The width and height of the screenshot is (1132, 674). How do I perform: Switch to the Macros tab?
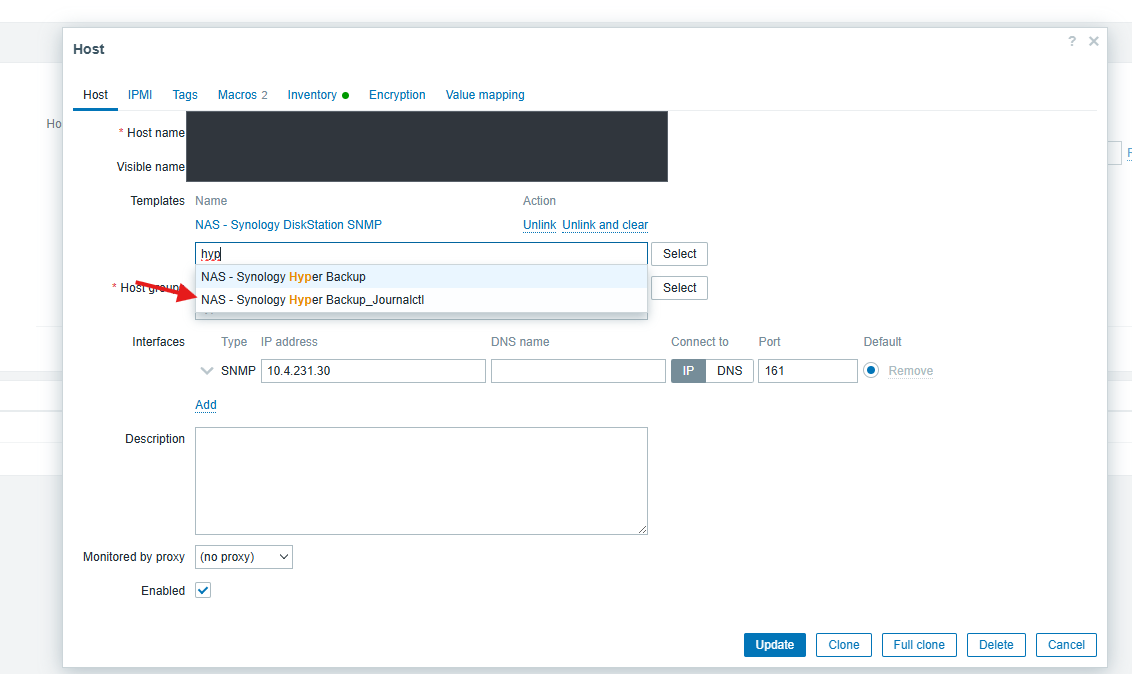point(243,95)
